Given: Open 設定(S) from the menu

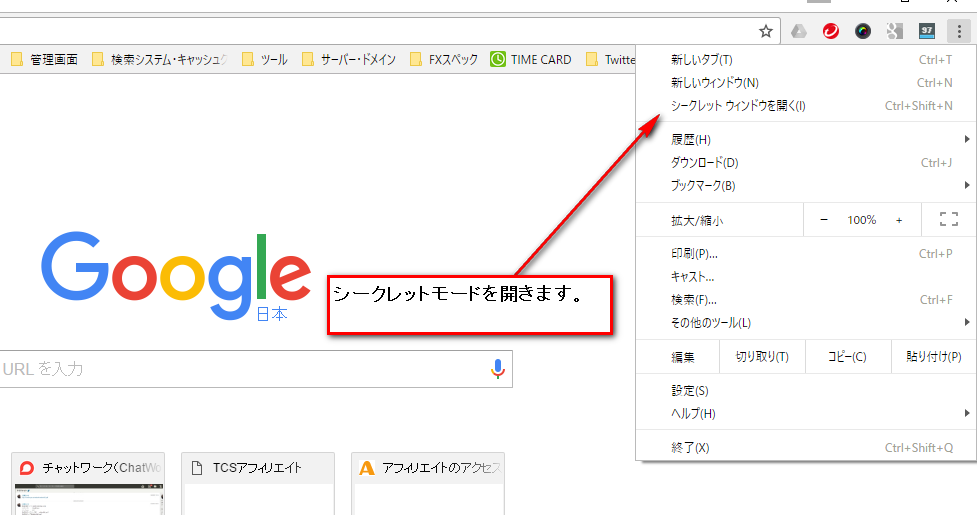Looking at the screenshot, I should point(806,390).
